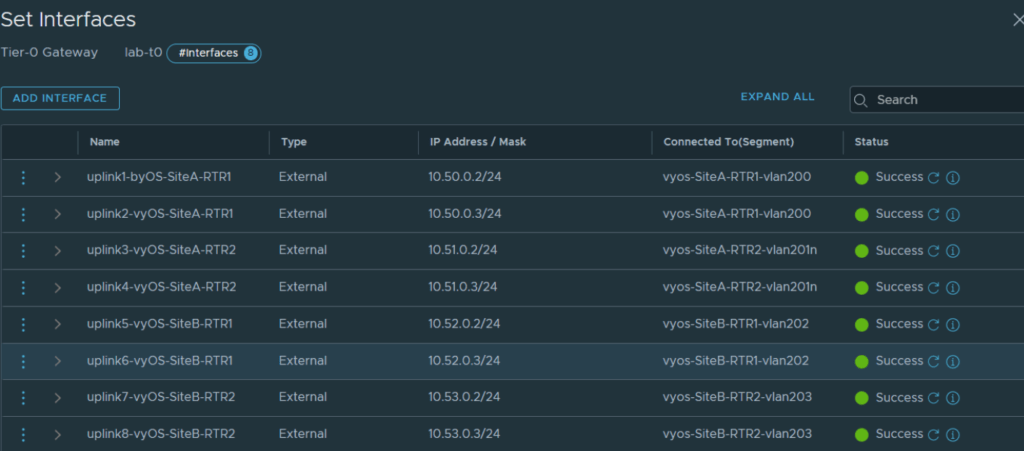
Task: Click the EXPAND ALL link
Action: (777, 97)
